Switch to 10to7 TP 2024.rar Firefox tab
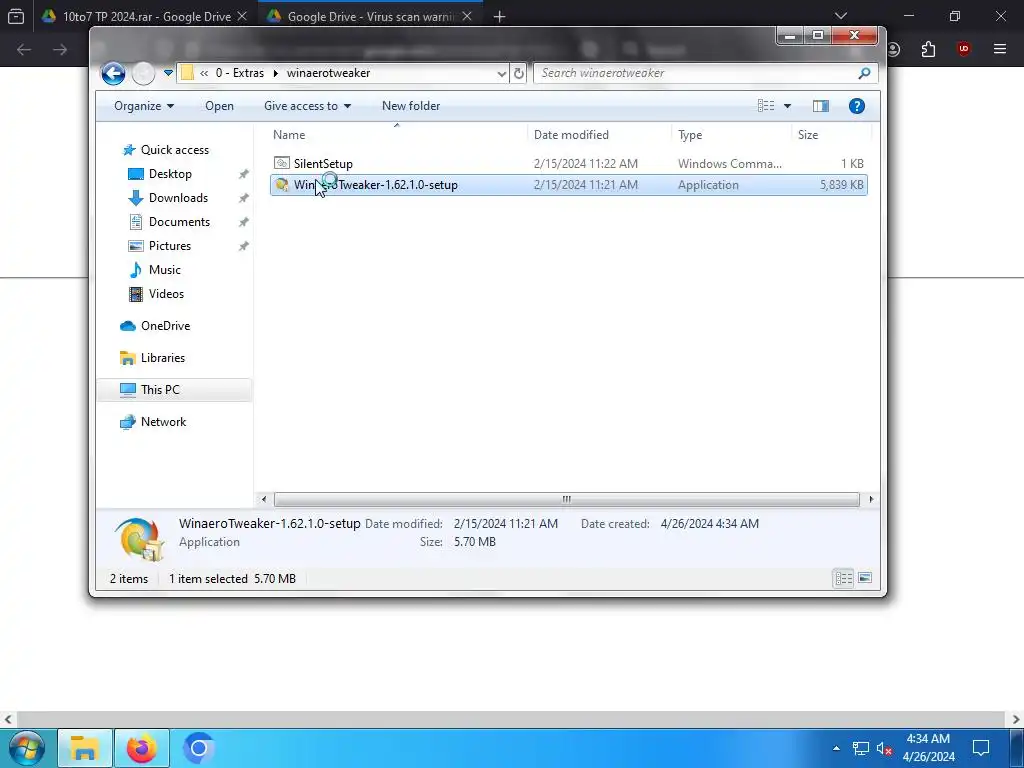1024x768 pixels. 146,16
